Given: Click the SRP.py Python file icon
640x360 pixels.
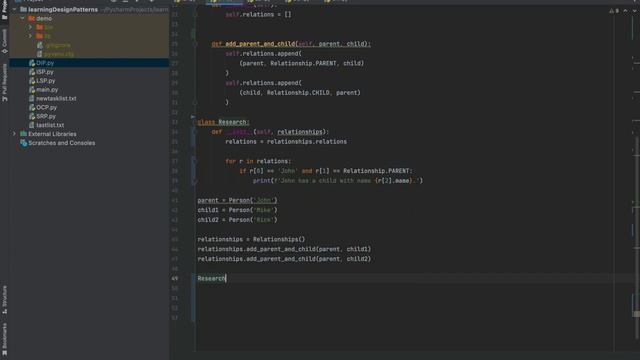Looking at the screenshot, I should pyautogui.click(x=32, y=116).
